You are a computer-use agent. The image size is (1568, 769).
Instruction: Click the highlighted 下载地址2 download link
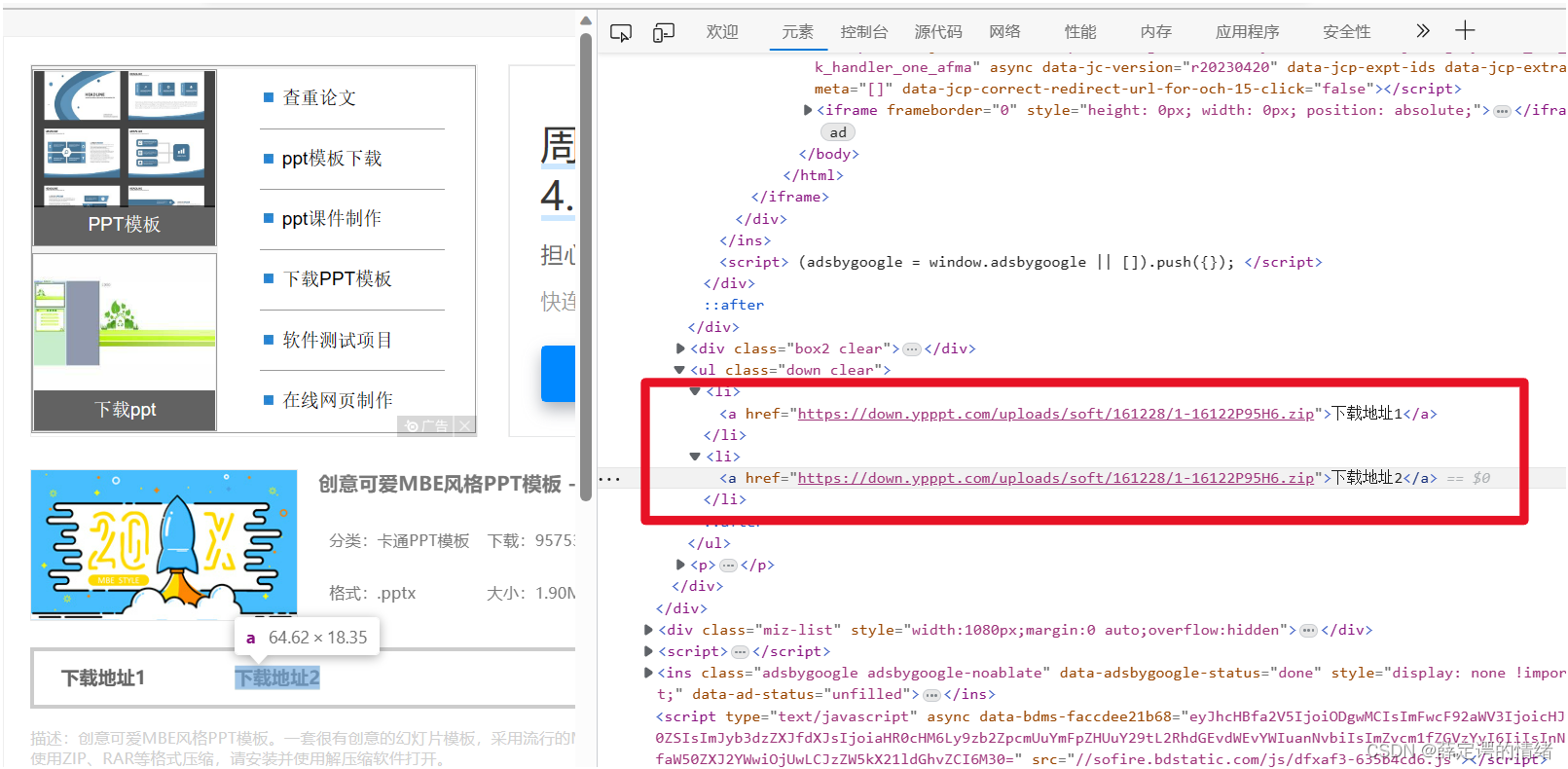(x=277, y=677)
